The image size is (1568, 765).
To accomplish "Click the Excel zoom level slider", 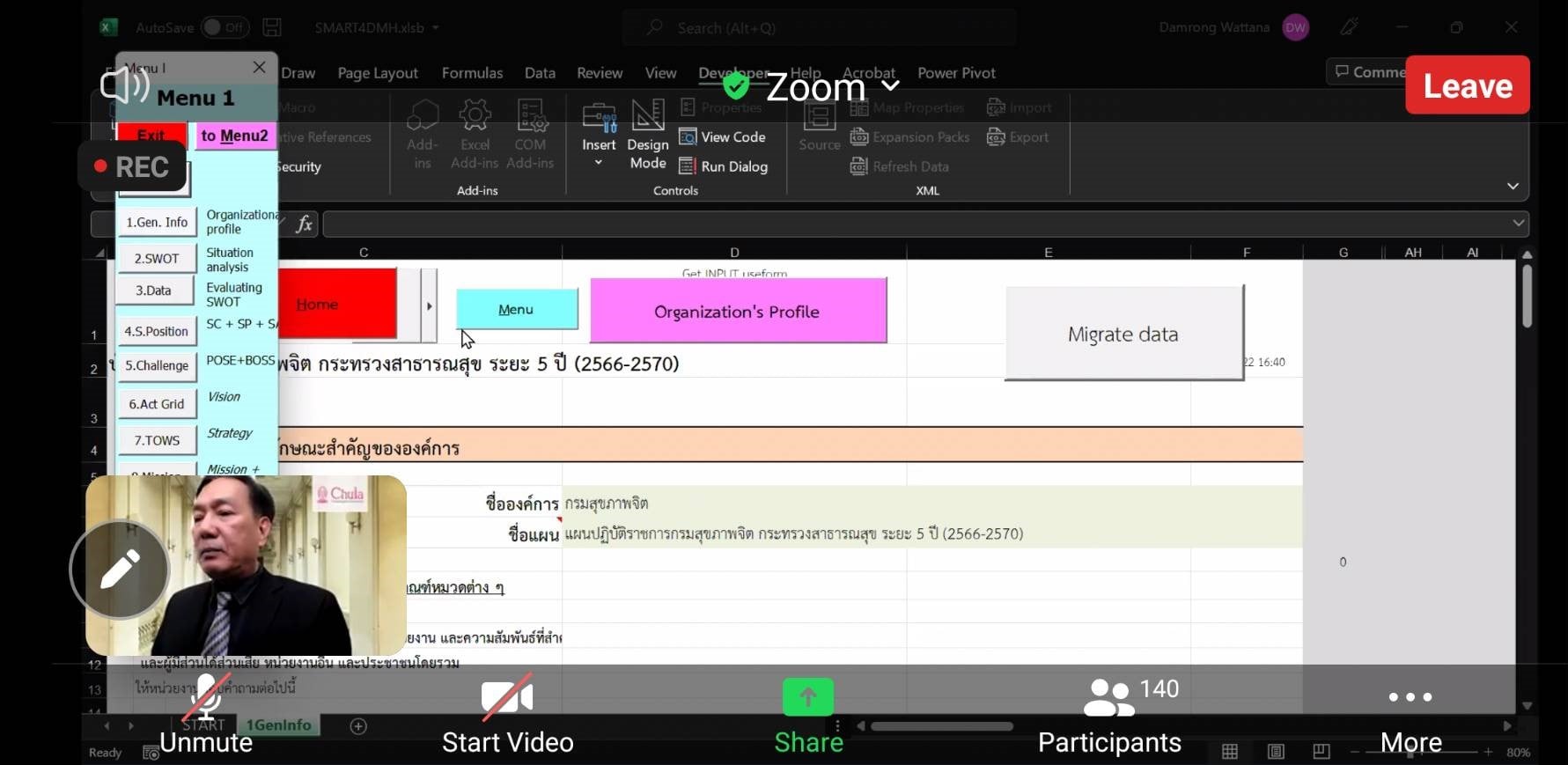I will [1419, 752].
